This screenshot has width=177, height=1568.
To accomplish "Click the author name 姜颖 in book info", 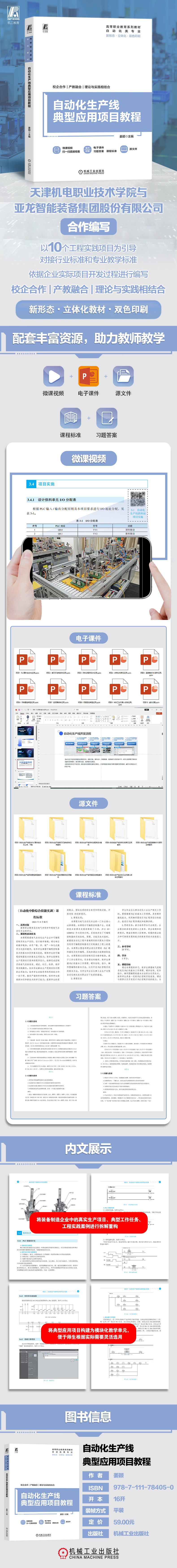I will tap(118, 1475).
